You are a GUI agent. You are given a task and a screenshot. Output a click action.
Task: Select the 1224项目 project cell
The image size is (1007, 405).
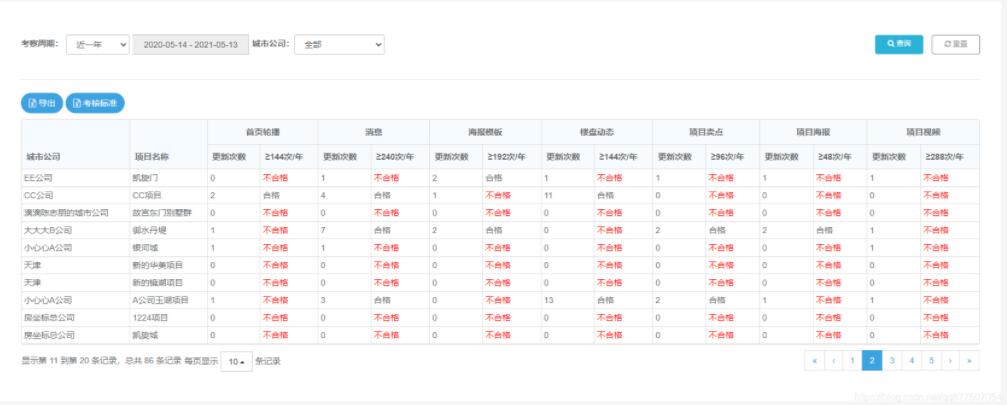pyautogui.click(x=168, y=318)
